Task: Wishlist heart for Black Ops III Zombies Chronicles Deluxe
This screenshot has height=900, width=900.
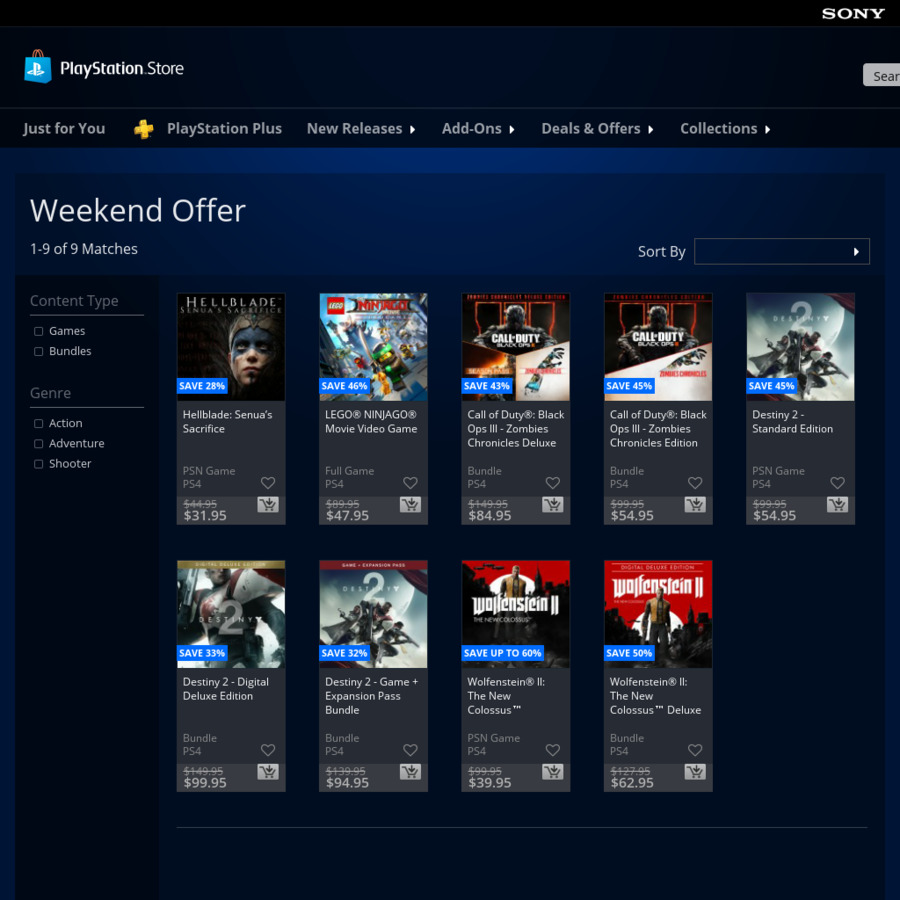Action: pos(553,483)
